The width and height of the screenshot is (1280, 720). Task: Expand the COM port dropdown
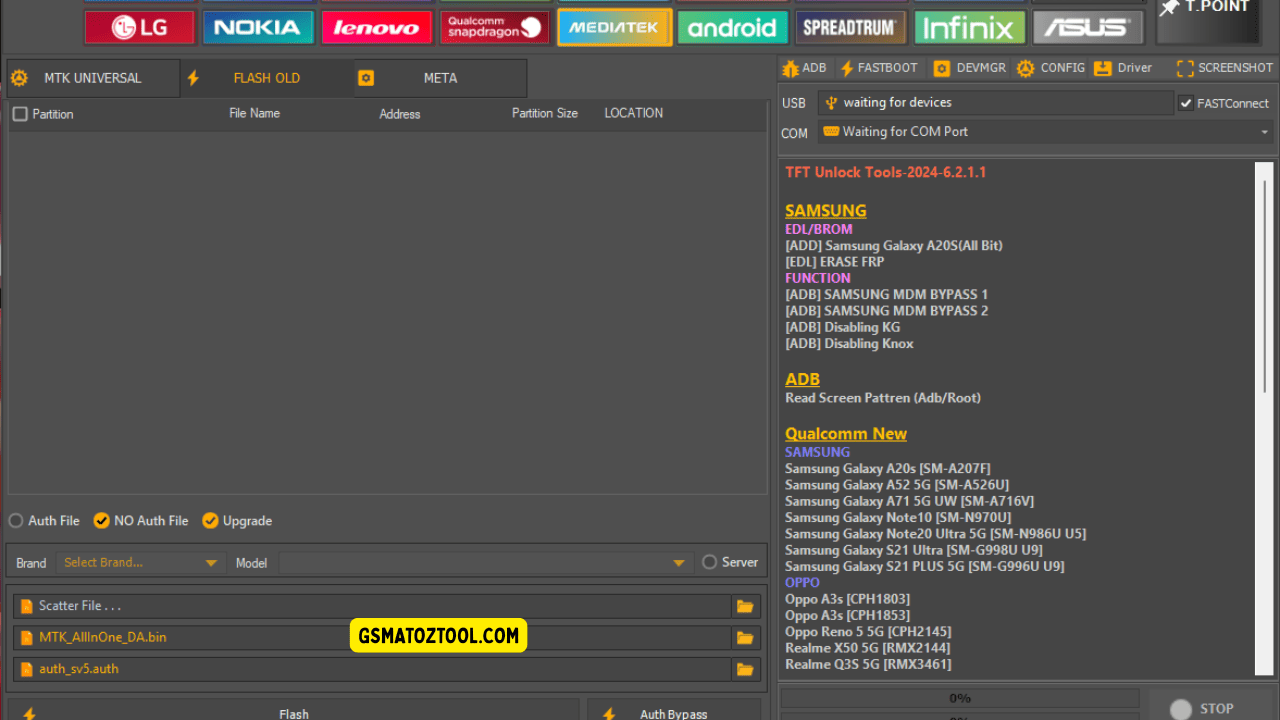tap(1264, 132)
